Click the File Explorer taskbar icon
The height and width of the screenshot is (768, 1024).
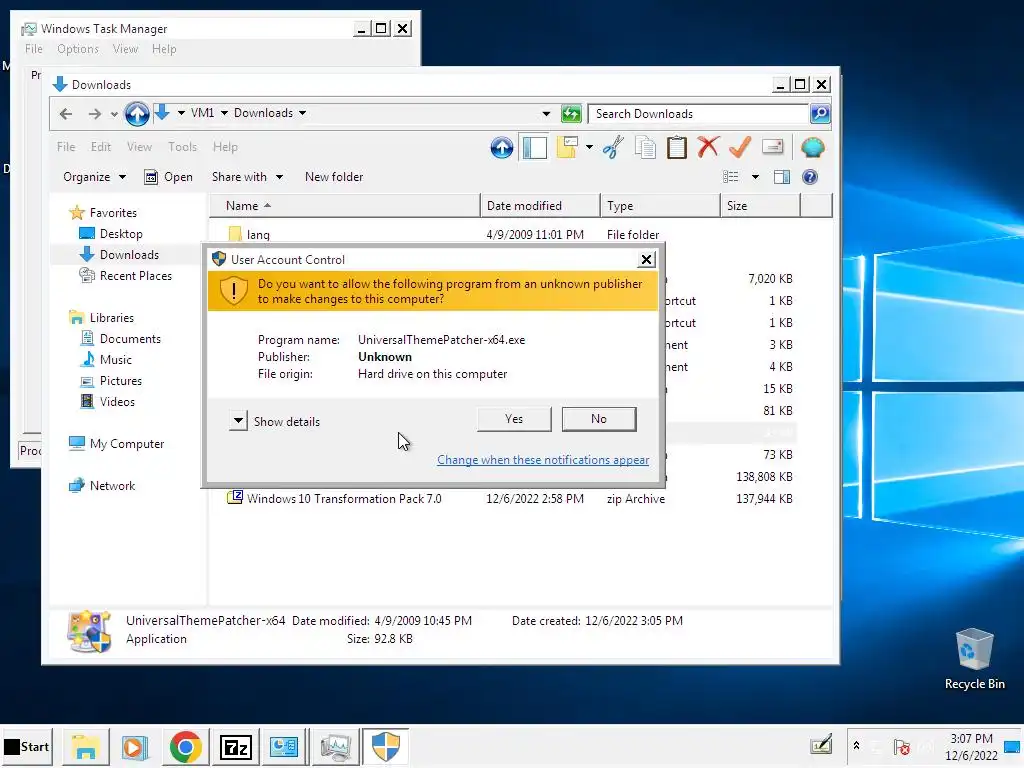(x=86, y=747)
